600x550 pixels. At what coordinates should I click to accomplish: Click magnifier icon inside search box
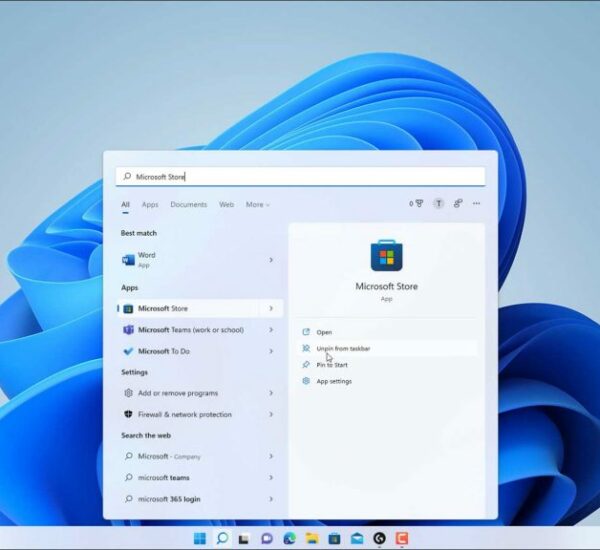(127, 176)
